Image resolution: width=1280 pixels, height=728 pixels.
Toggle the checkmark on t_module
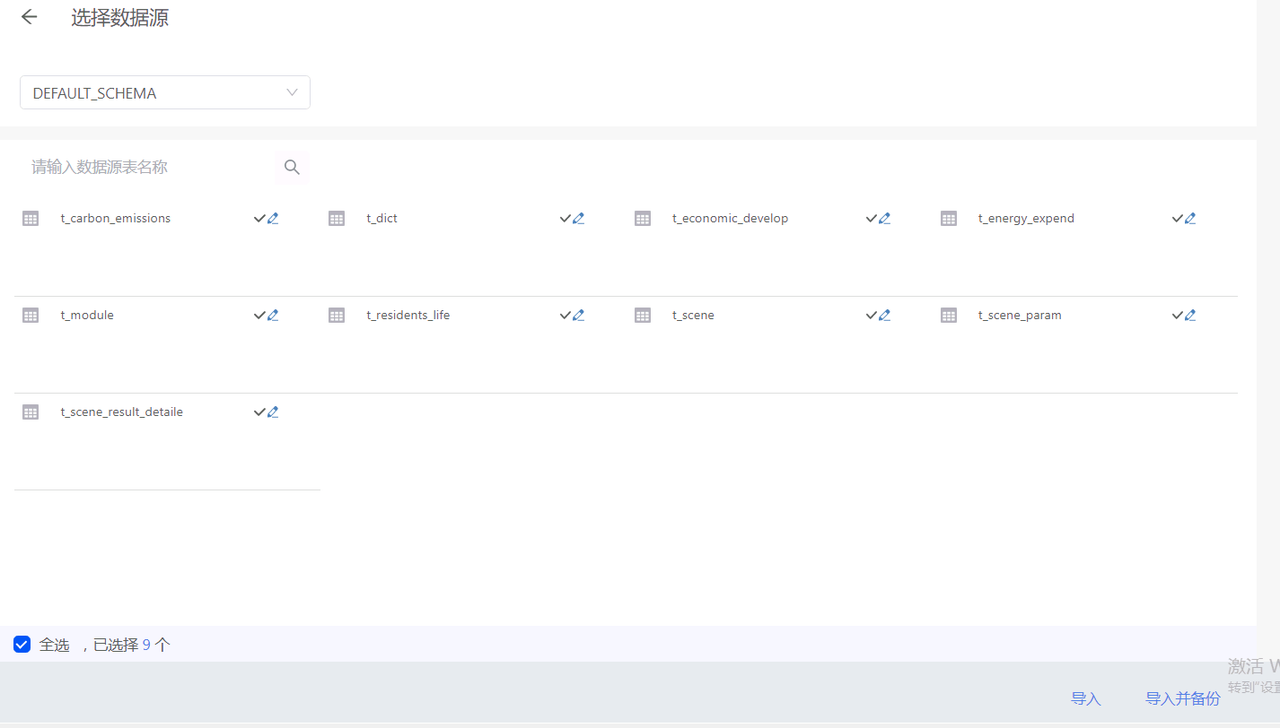[259, 315]
